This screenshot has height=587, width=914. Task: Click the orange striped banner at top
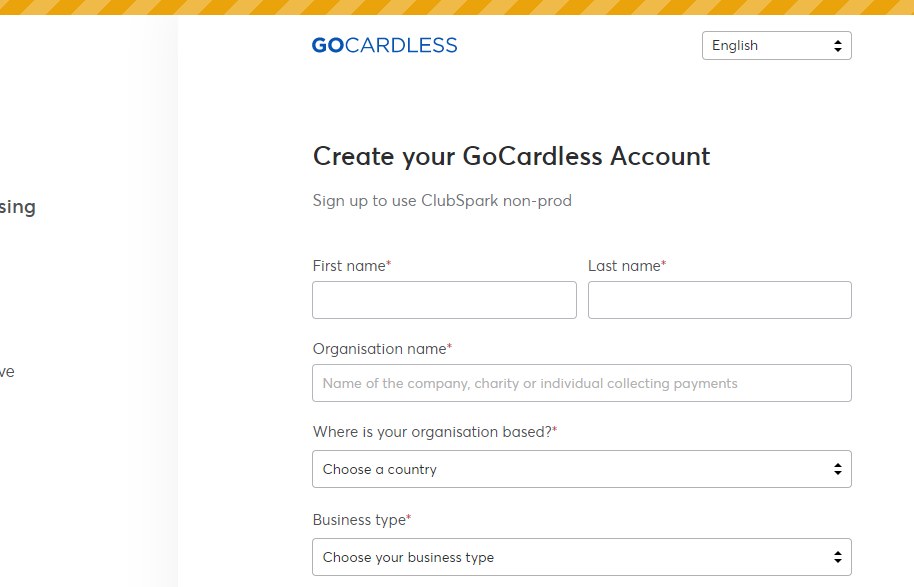tap(457, 7)
